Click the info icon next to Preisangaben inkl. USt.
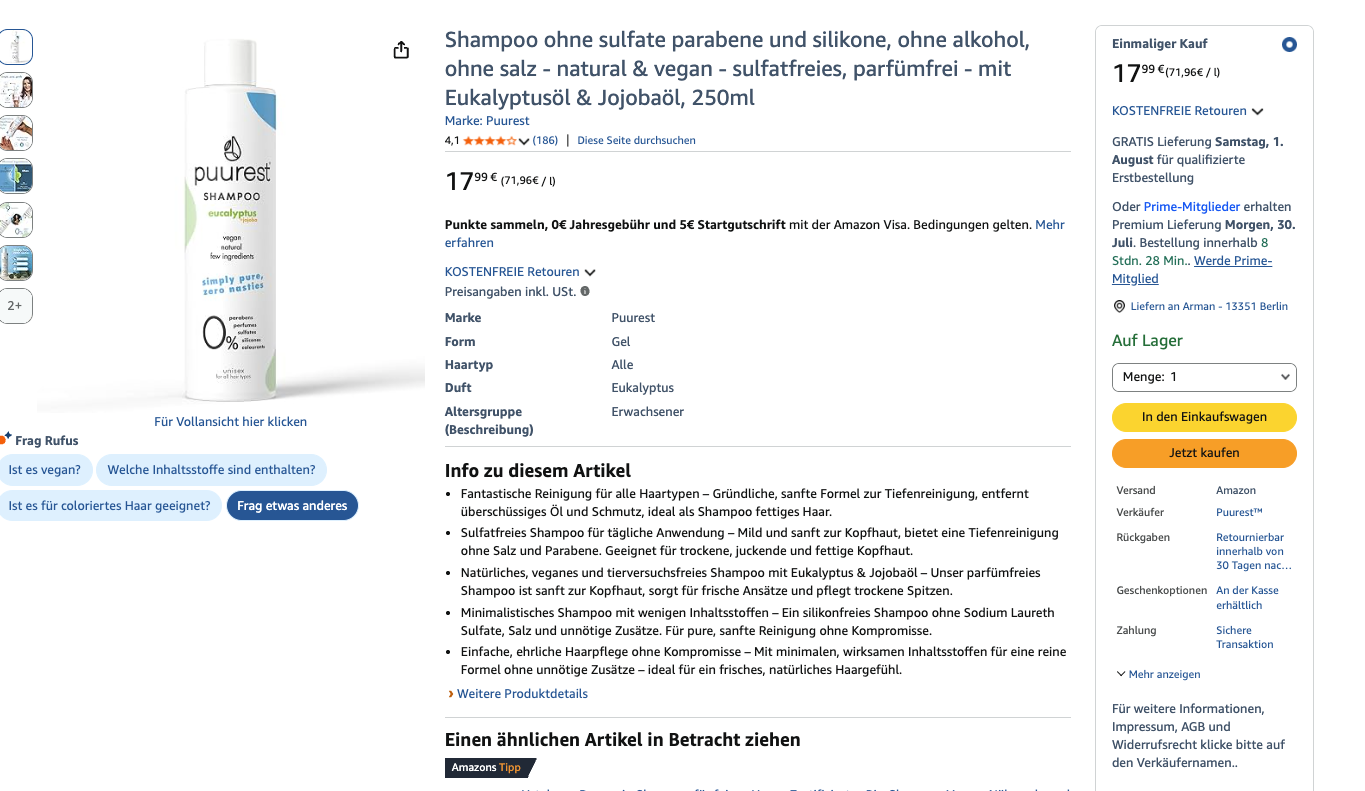This screenshot has height=791, width=1365. point(585,292)
